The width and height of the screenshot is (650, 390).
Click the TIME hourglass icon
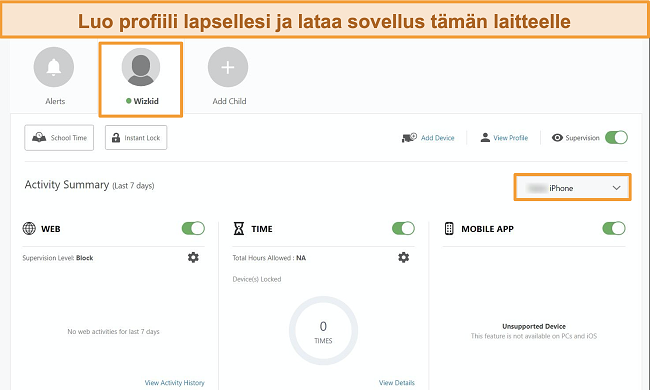point(239,228)
